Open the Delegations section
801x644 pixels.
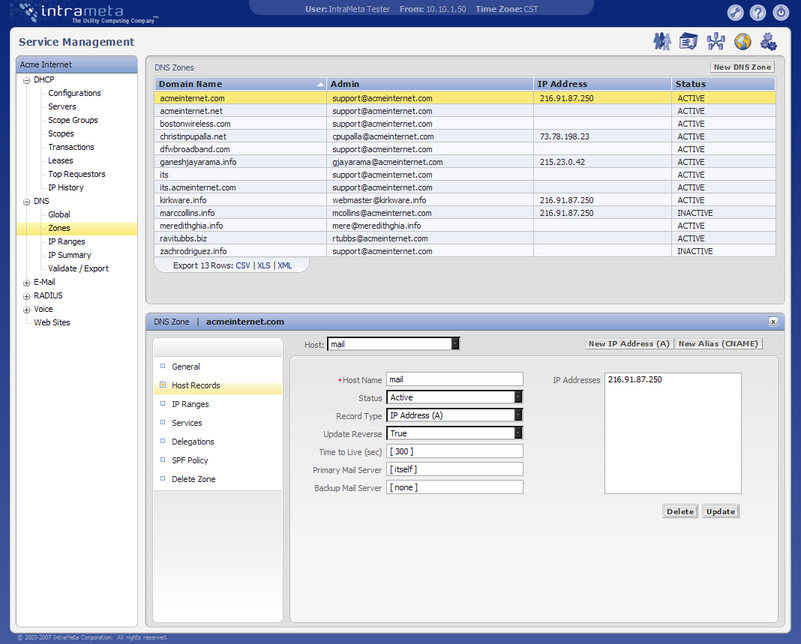(193, 442)
